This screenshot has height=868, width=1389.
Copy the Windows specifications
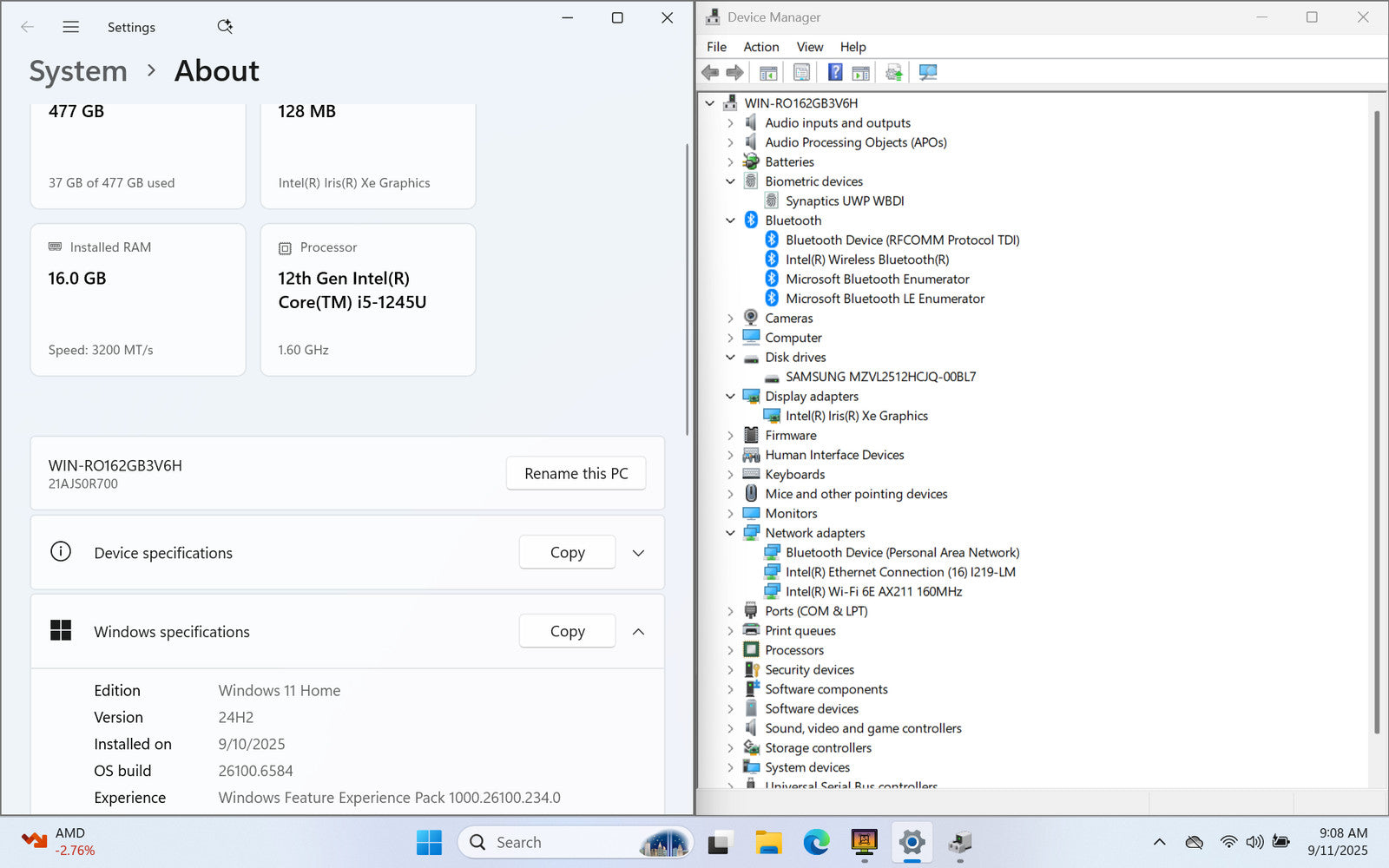point(567,632)
